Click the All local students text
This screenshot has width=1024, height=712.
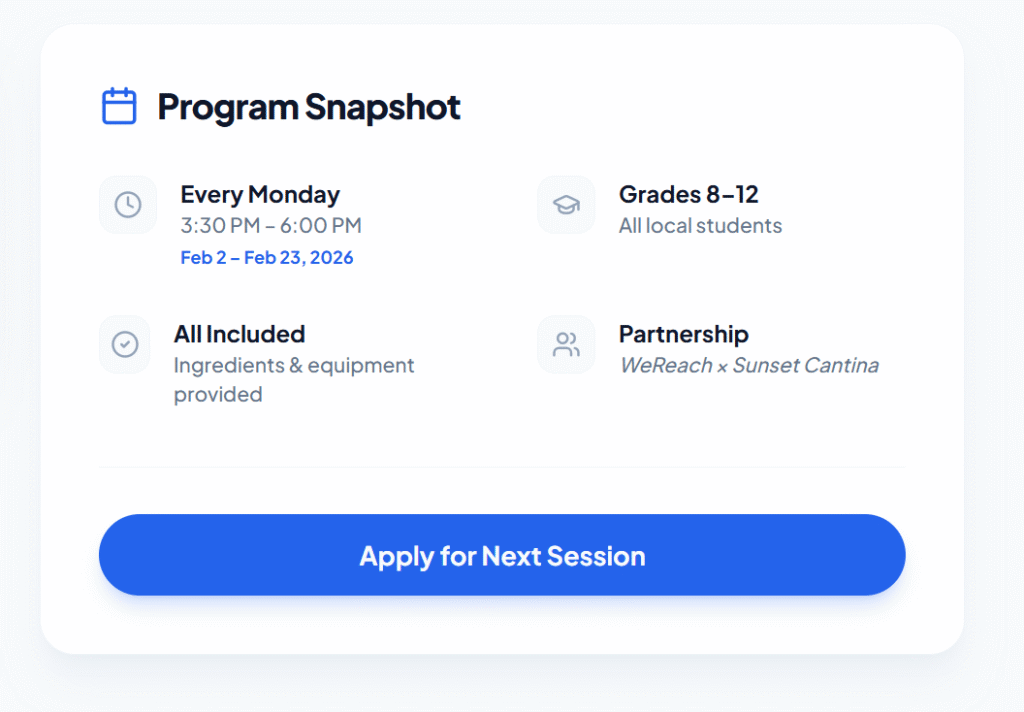tap(700, 226)
